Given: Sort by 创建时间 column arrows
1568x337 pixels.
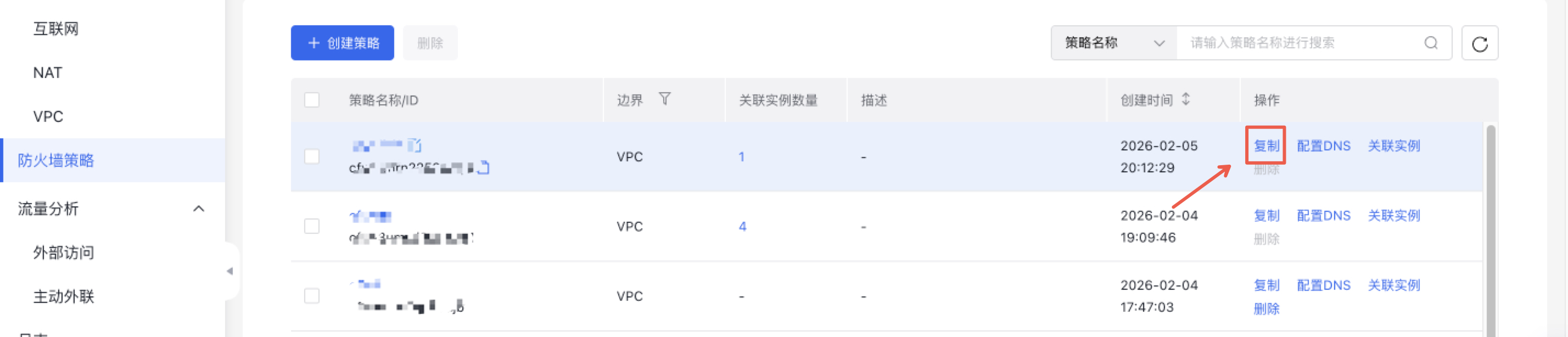Looking at the screenshot, I should [1185, 99].
